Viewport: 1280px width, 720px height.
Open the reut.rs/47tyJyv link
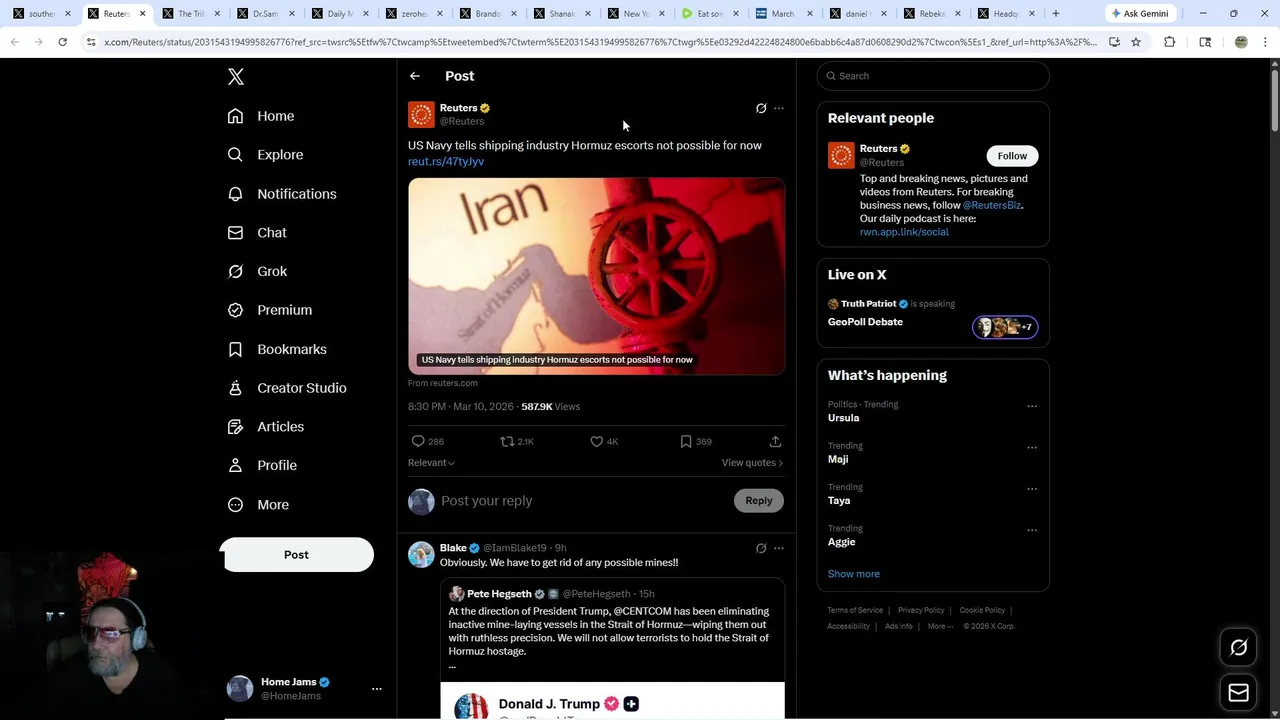(446, 161)
